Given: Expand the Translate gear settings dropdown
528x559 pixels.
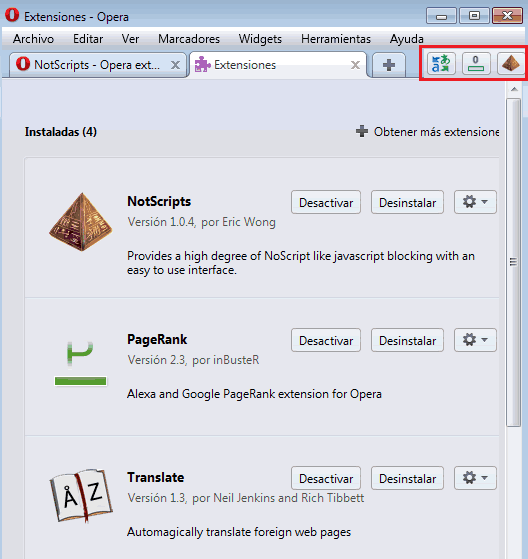Looking at the screenshot, I should (x=475, y=478).
